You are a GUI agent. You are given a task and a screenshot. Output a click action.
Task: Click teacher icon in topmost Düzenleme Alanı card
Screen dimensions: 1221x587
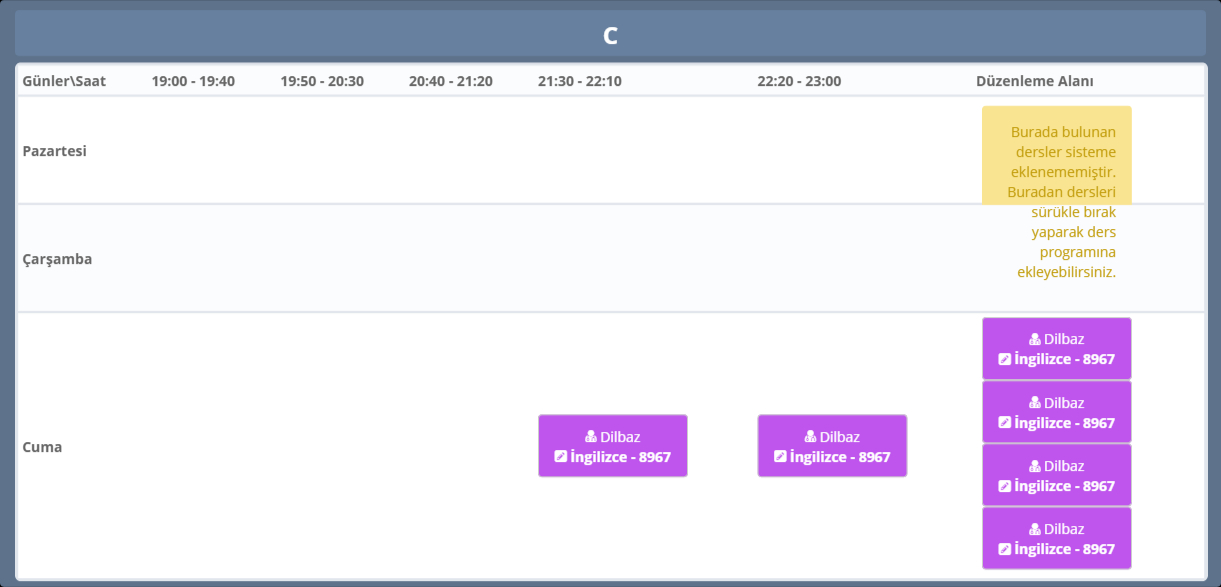click(1035, 339)
